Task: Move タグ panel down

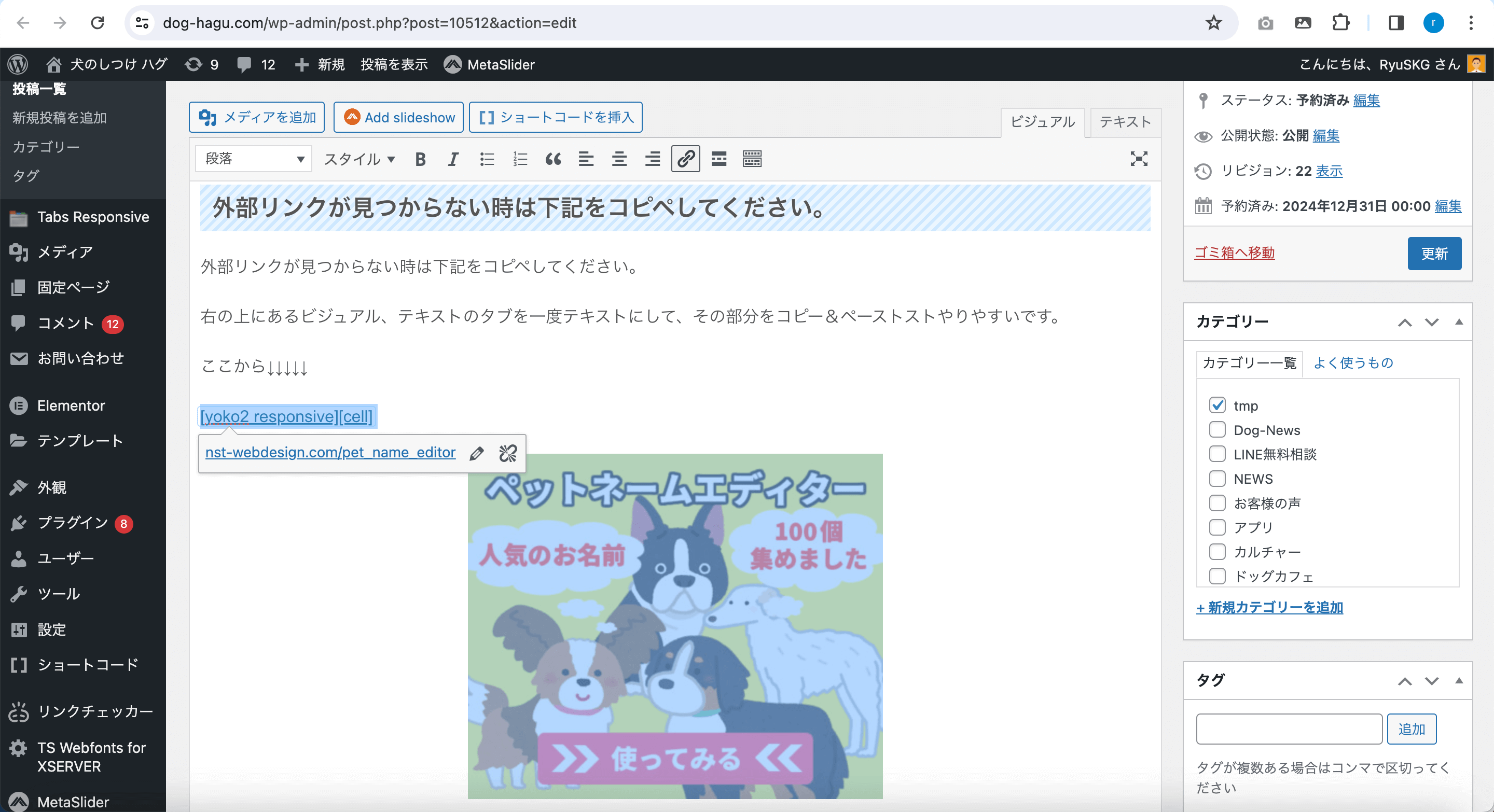Action: [x=1432, y=681]
